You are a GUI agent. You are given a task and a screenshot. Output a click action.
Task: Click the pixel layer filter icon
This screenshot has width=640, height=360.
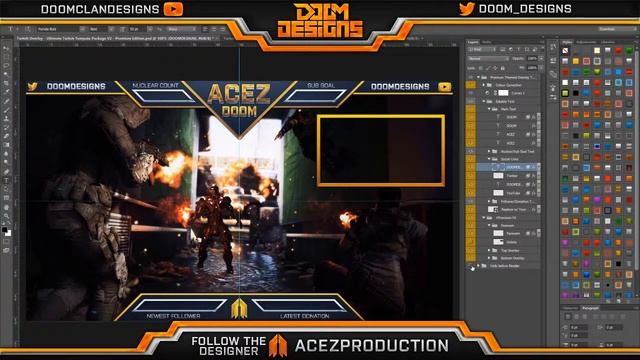click(x=503, y=49)
